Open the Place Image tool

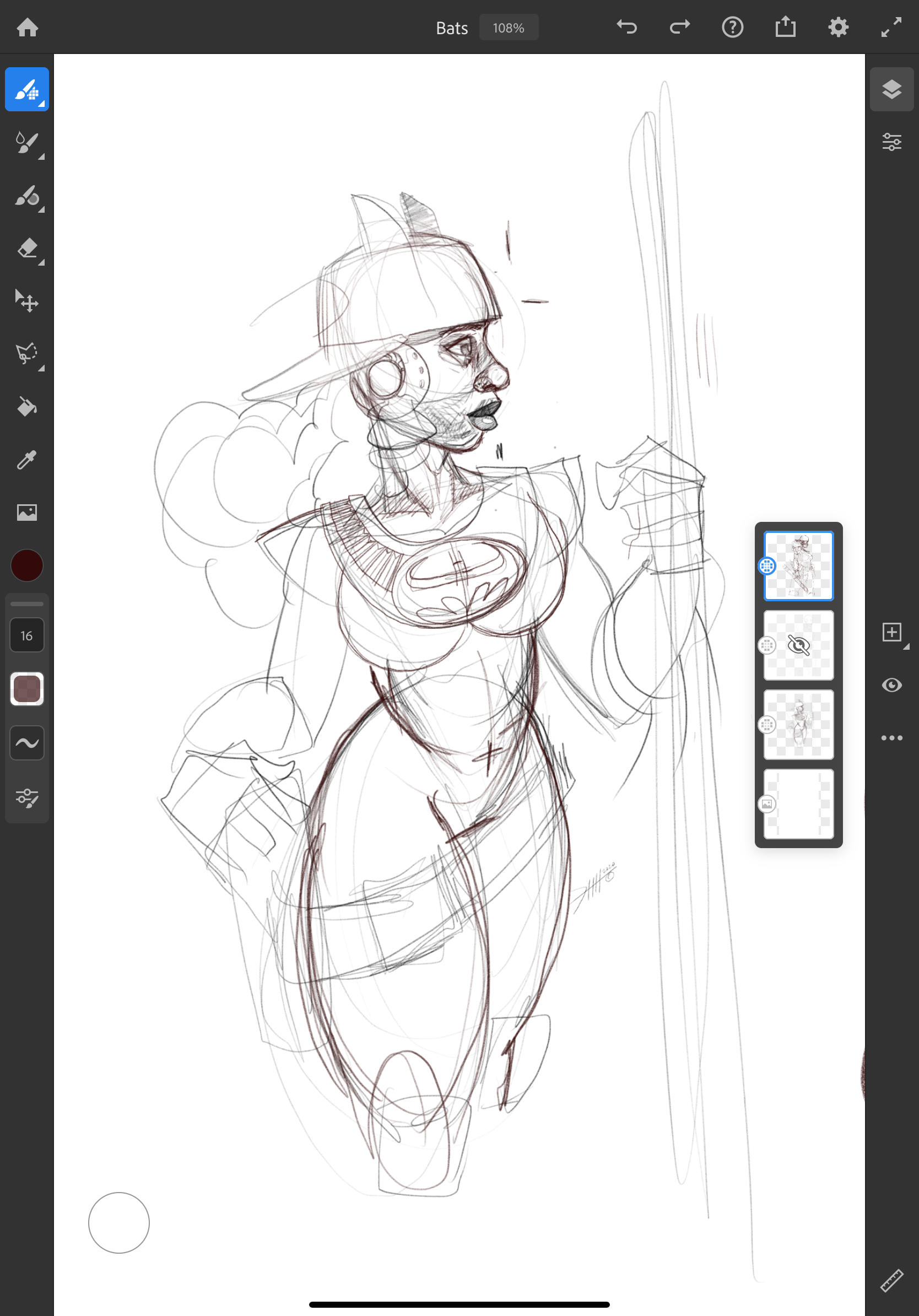click(27, 512)
